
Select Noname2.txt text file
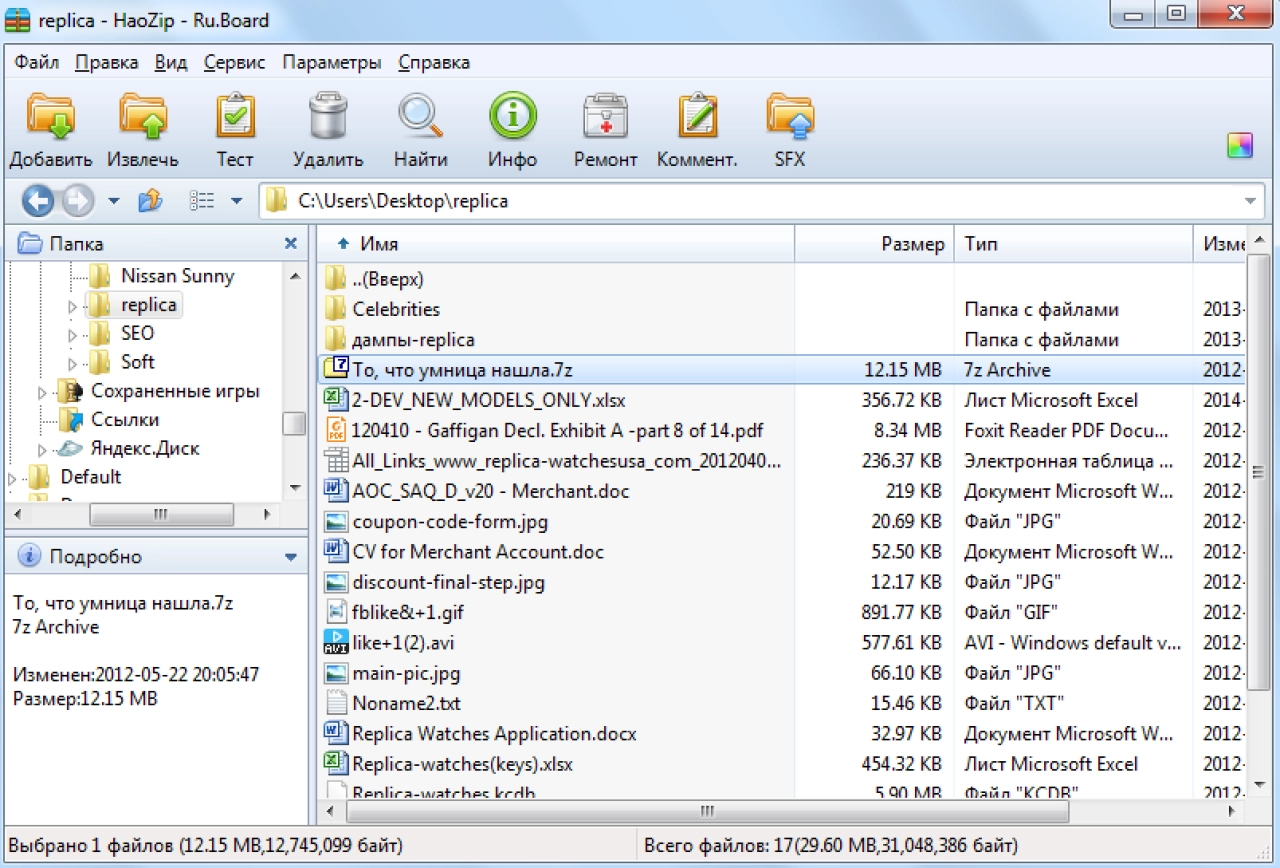(780, 703)
